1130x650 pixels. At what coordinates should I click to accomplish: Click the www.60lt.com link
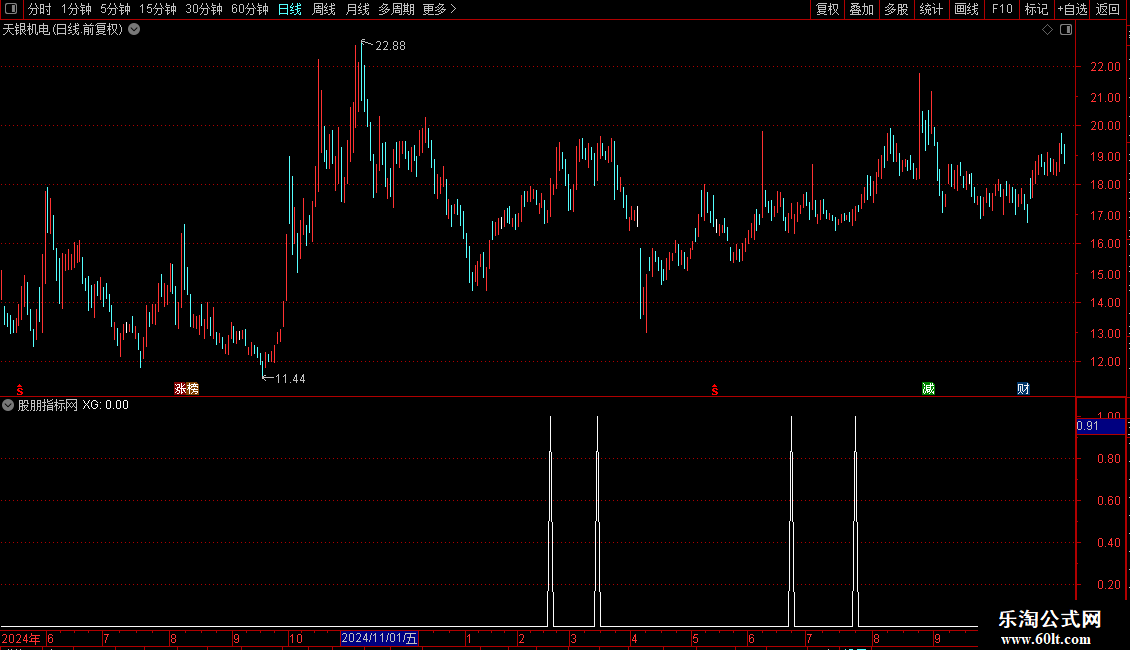click(1046, 639)
